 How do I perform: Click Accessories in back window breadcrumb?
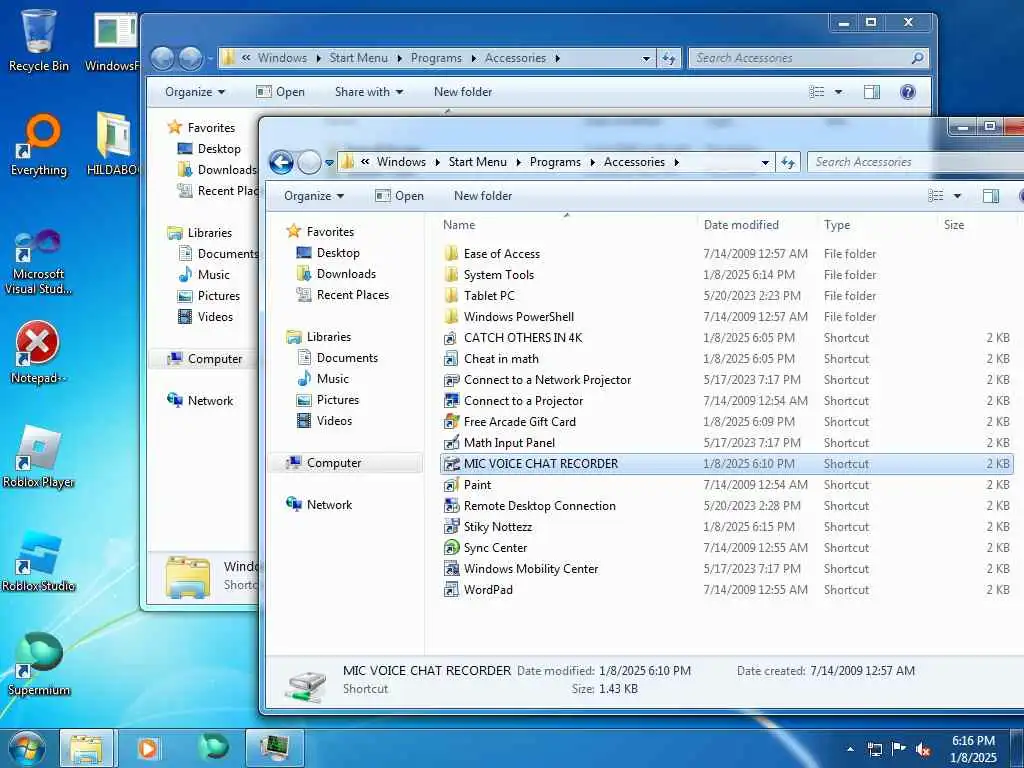[x=515, y=58]
